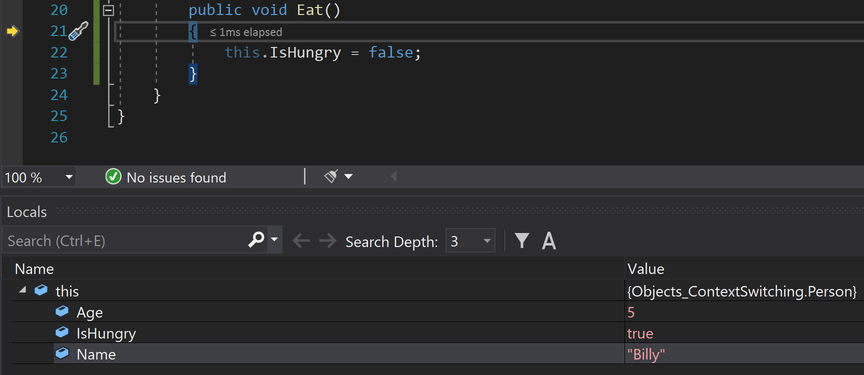Viewport: 864px width, 375px height.
Task: Click the 'false' keyword on line 22
Action: 391,53
